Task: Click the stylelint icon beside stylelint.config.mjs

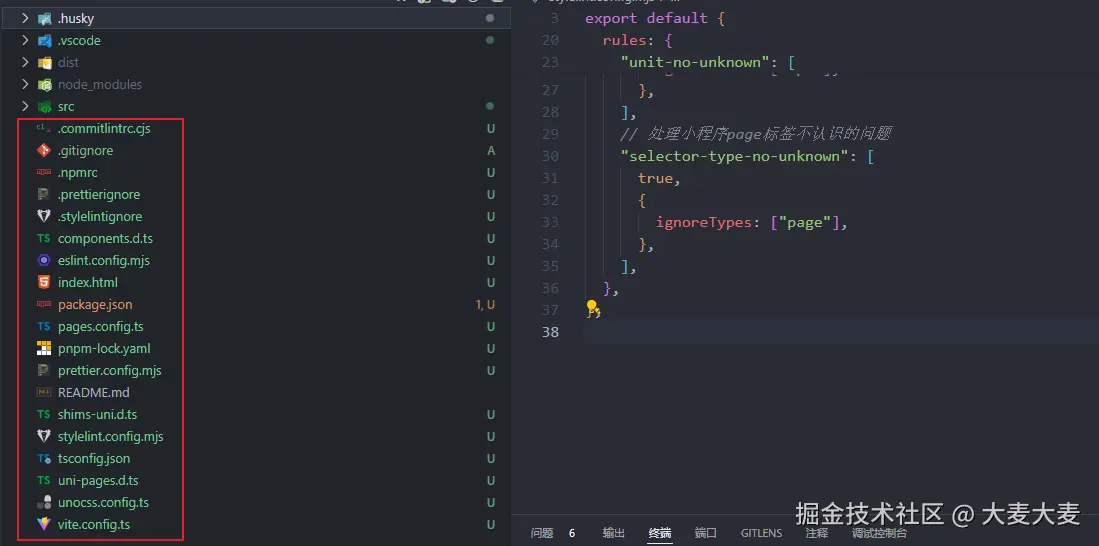Action: coord(44,436)
